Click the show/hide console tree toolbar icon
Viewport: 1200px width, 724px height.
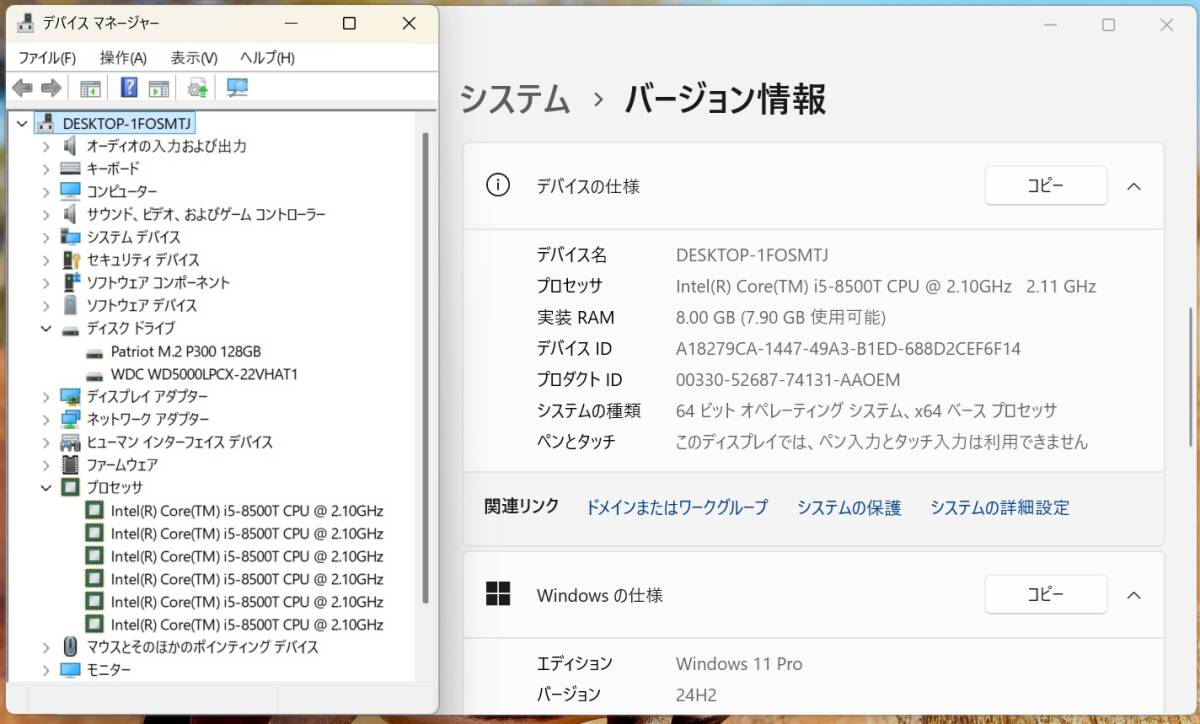pos(90,88)
